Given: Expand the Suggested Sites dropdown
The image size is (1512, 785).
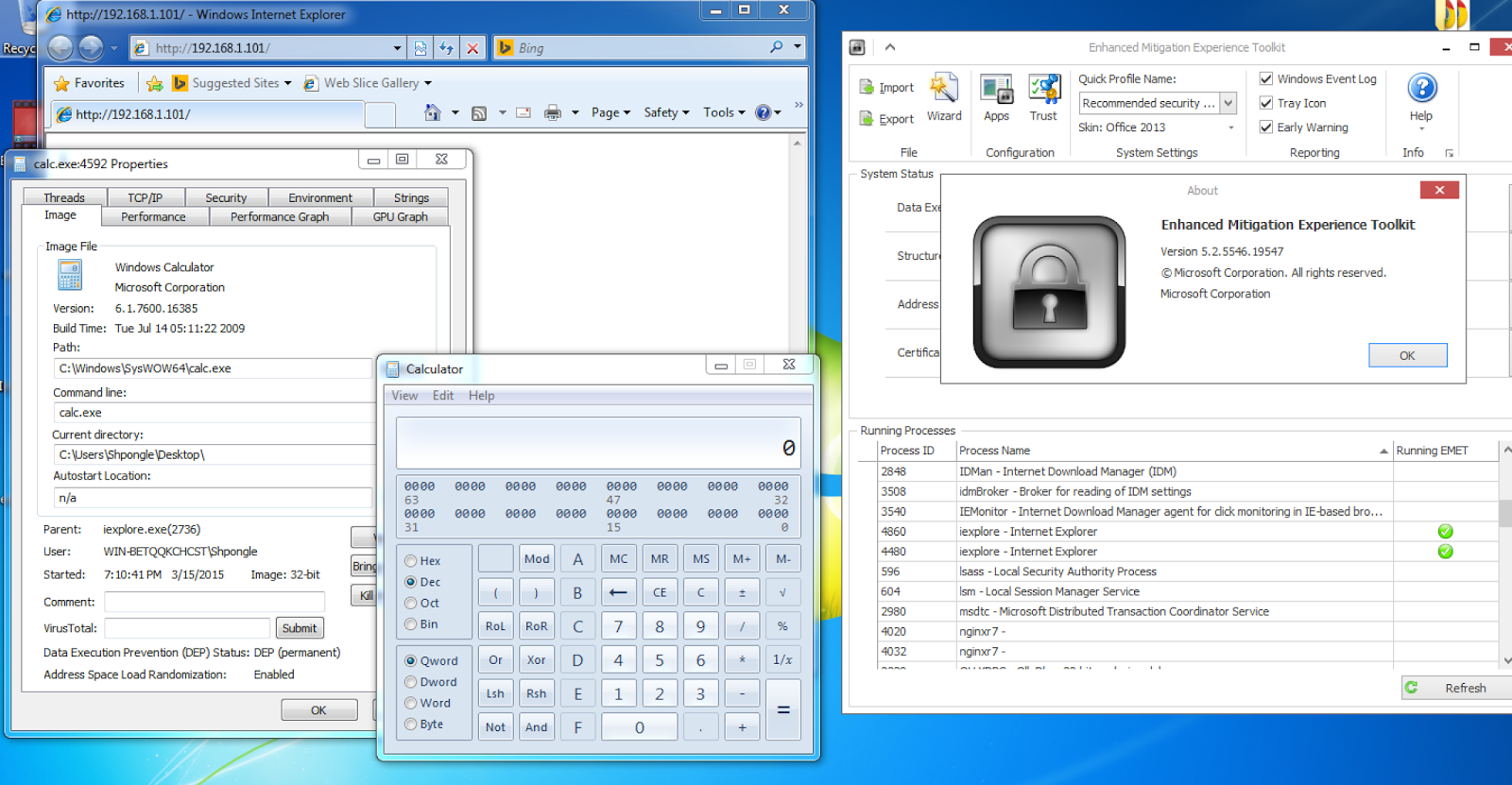Looking at the screenshot, I should pos(288,83).
